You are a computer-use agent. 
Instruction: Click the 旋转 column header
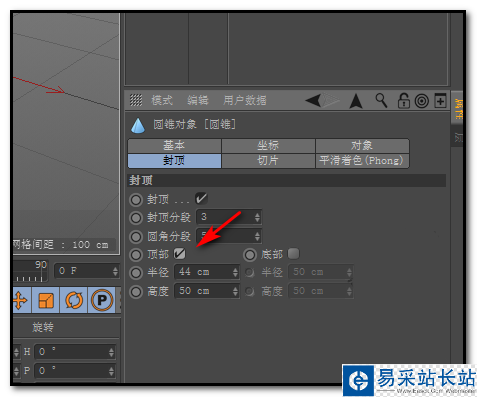point(43,327)
